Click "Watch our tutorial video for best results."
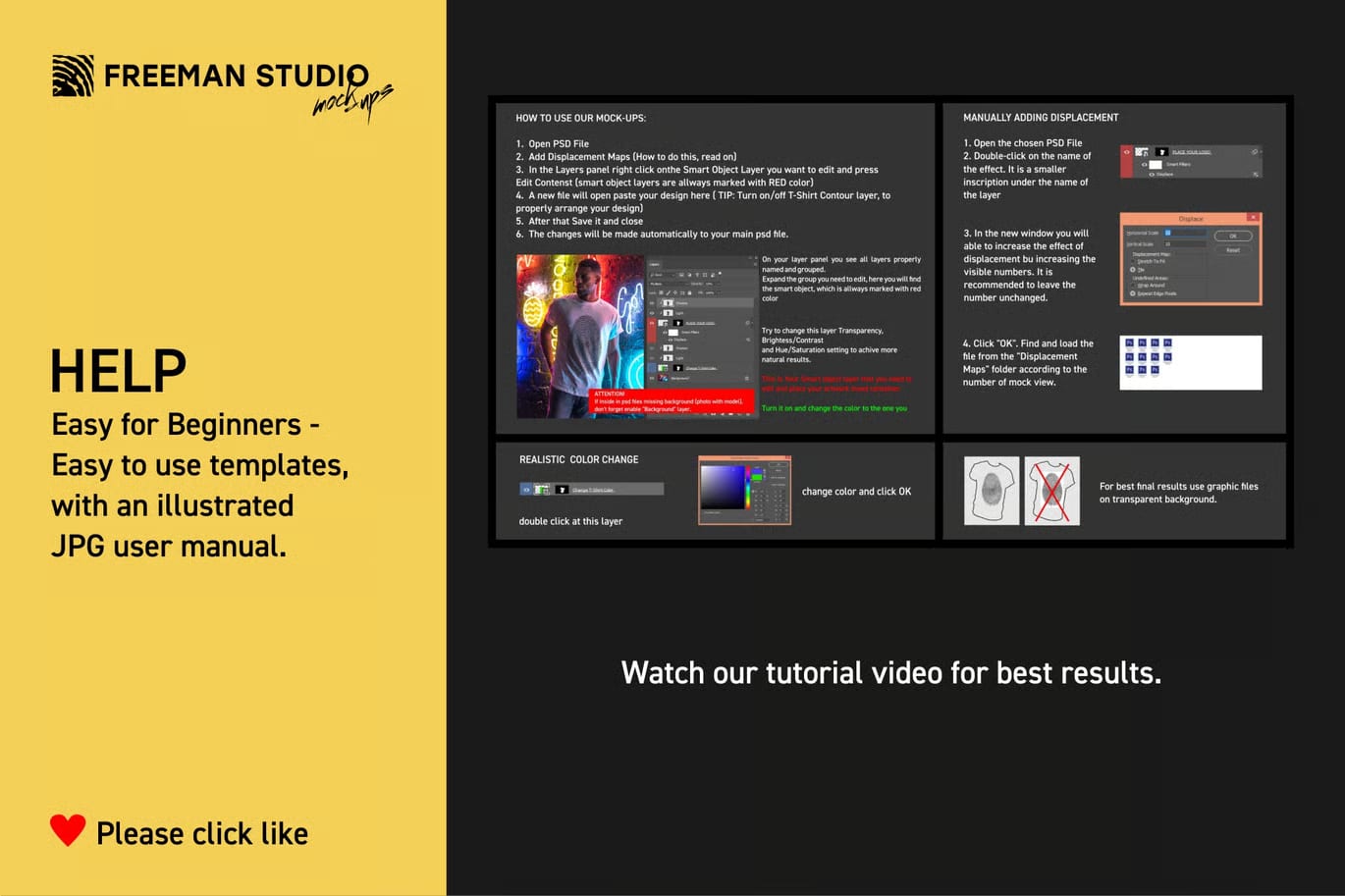This screenshot has height=896, width=1345. click(891, 672)
